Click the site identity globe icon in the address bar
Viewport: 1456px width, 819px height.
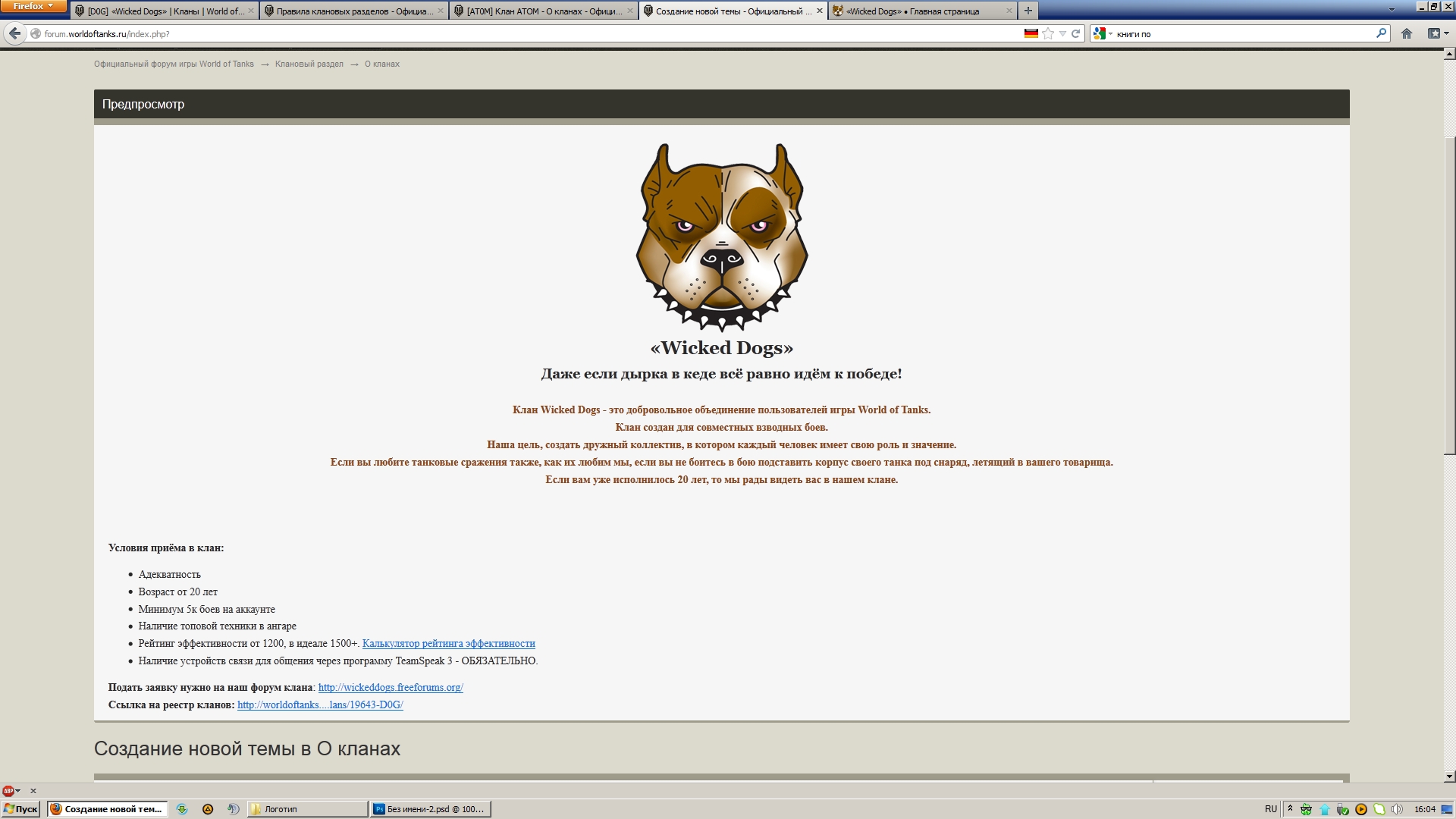[x=36, y=33]
